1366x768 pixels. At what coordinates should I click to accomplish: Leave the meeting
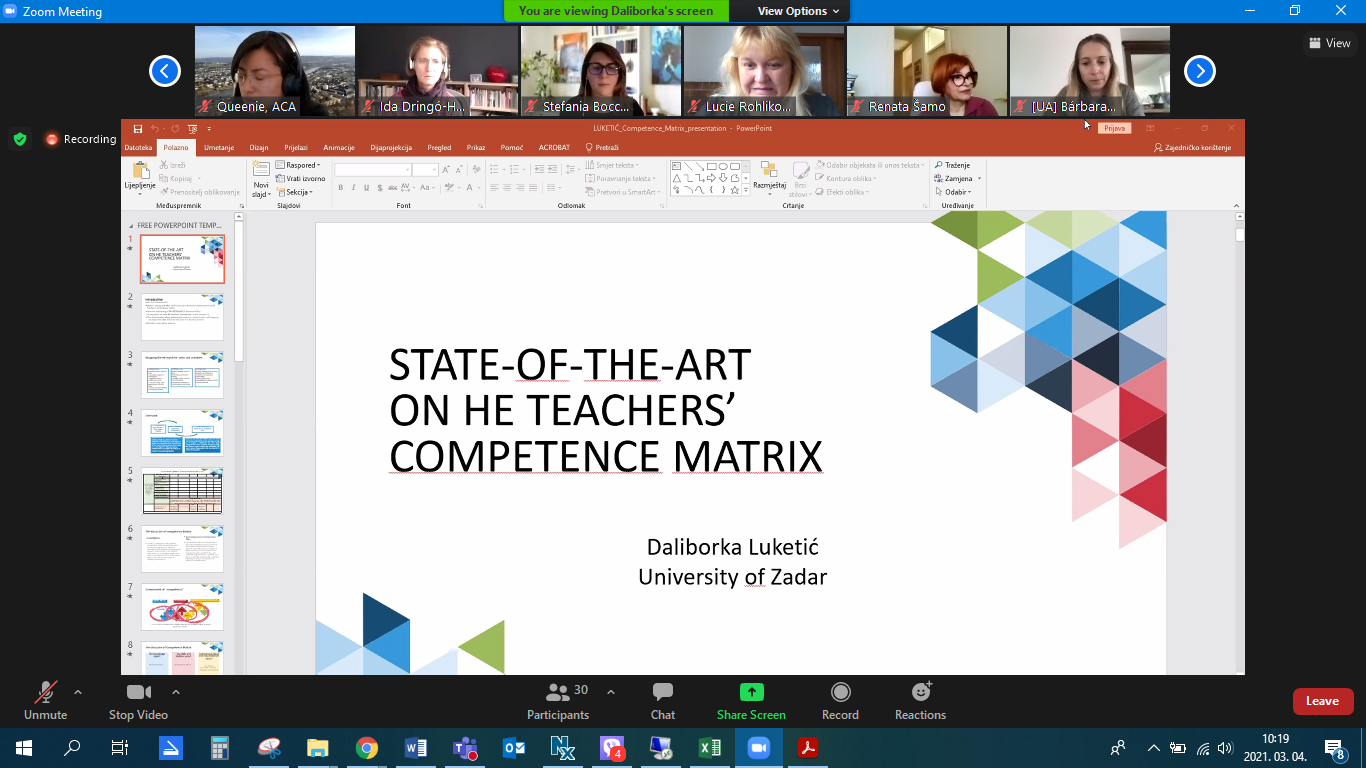pyautogui.click(x=1322, y=701)
